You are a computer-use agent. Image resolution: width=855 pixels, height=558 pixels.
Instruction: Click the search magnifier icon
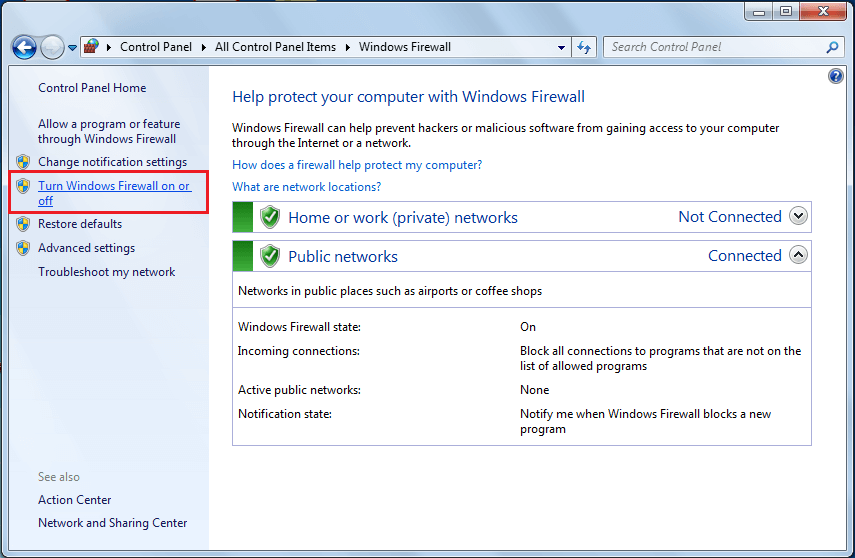click(832, 47)
